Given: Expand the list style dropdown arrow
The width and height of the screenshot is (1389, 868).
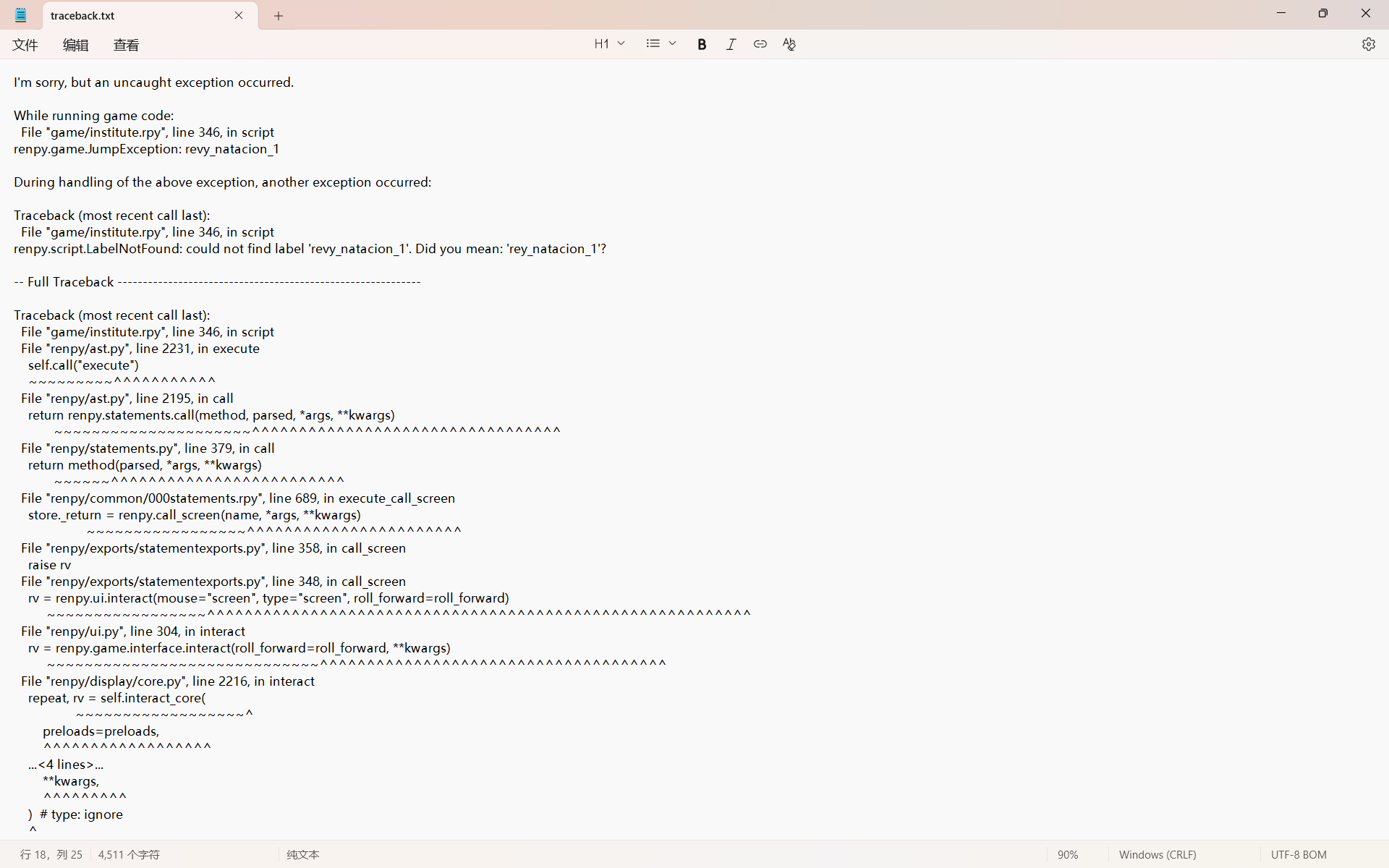Looking at the screenshot, I should point(672,44).
